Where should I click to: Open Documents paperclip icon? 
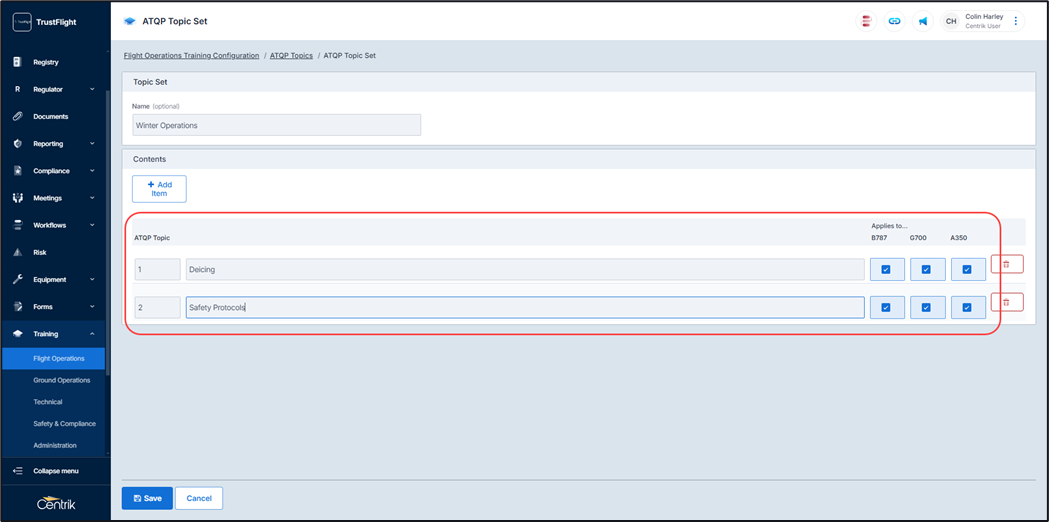[18, 116]
